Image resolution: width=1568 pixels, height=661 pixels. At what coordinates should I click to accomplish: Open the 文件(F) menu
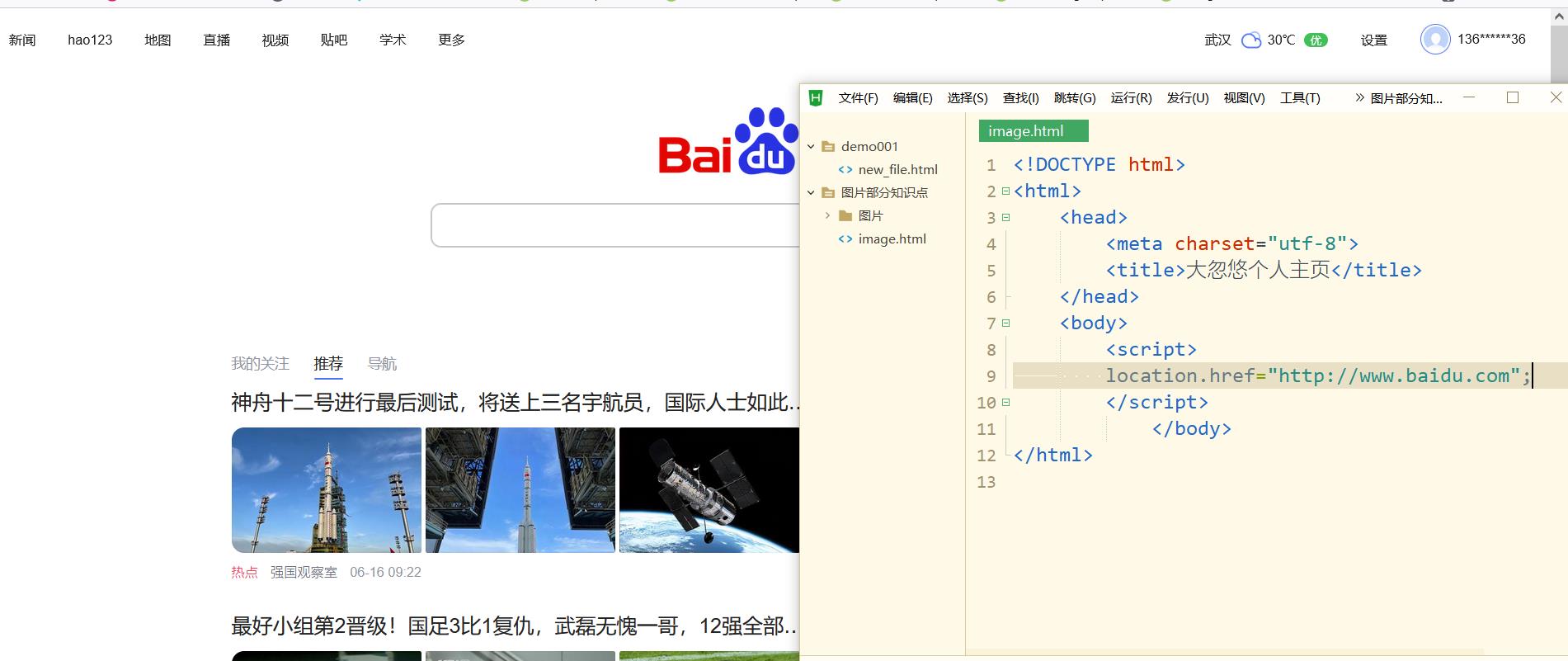[858, 97]
